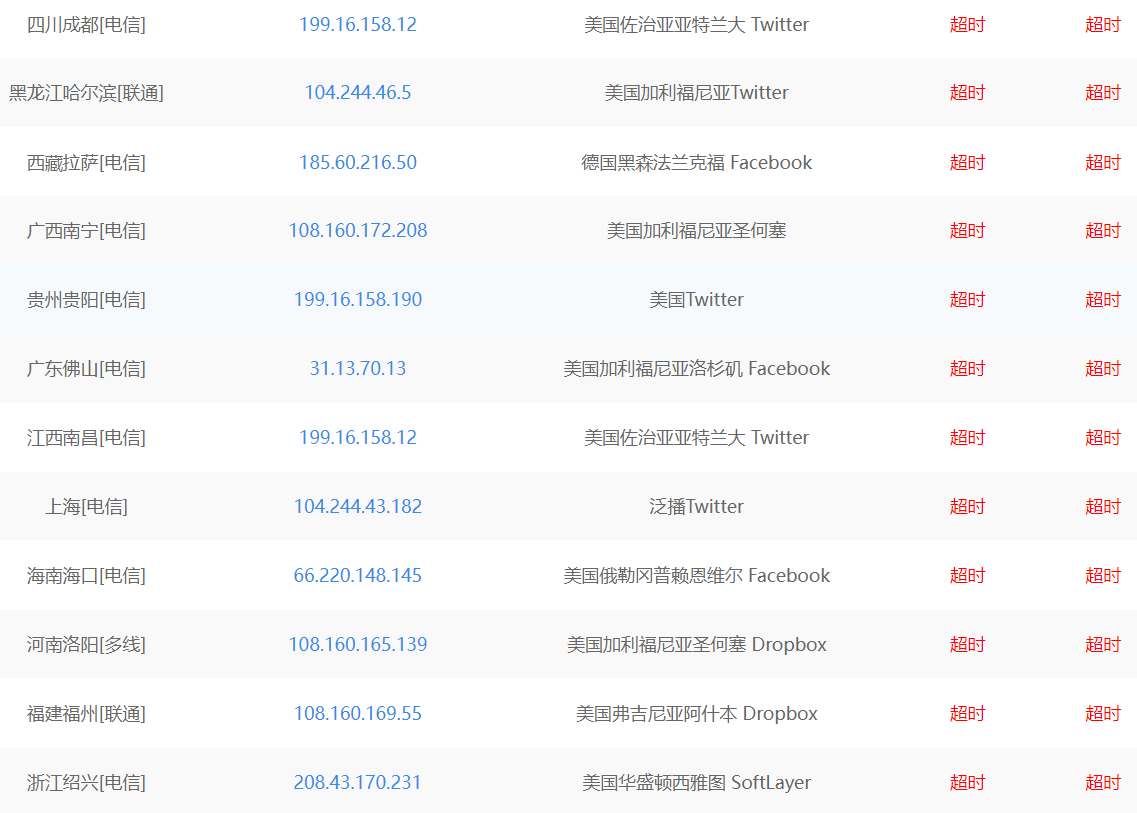
Task: Select the 美国加利福尼亚圣何塞 cell in 广西南宁 row
Action: [x=696, y=231]
